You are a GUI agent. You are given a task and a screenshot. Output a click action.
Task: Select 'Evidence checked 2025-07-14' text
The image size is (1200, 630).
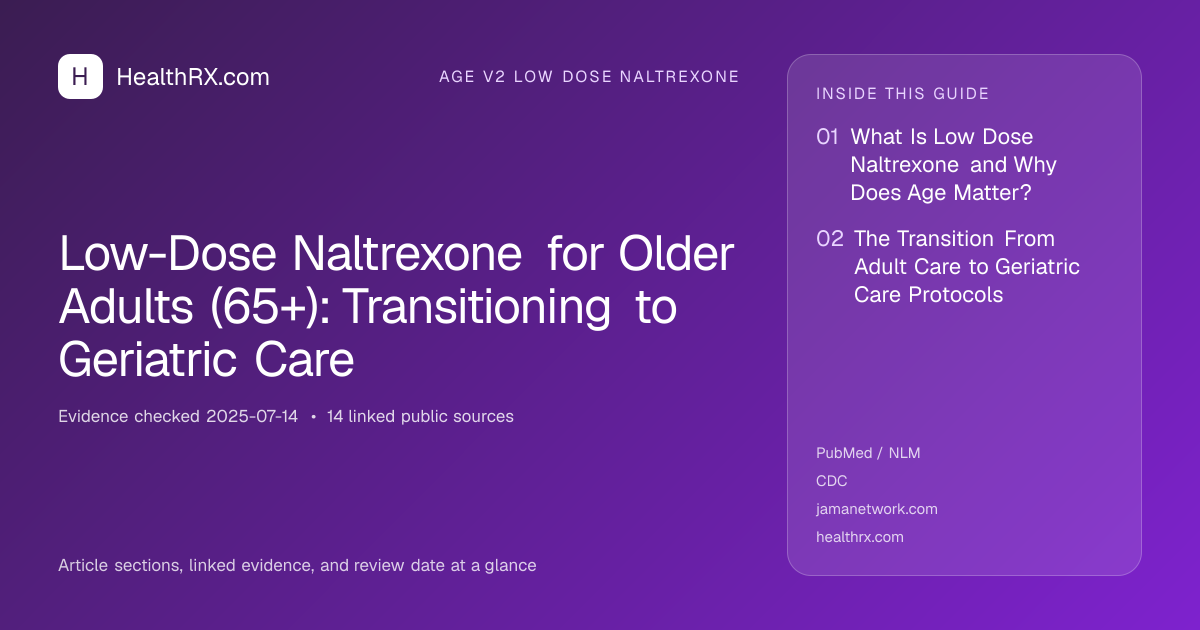178,416
